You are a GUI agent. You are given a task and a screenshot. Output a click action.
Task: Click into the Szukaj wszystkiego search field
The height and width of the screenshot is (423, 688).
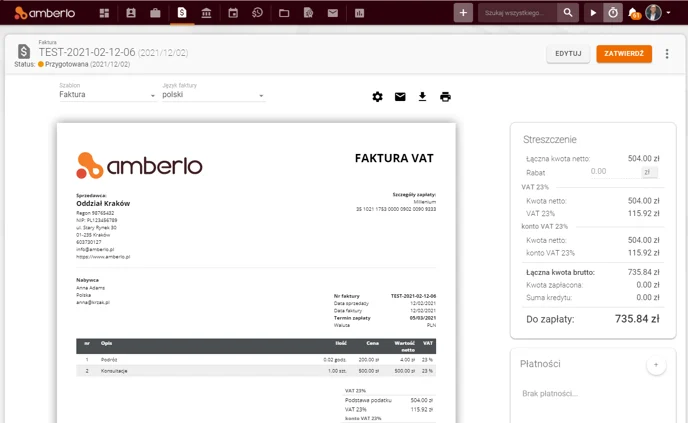tap(518, 13)
